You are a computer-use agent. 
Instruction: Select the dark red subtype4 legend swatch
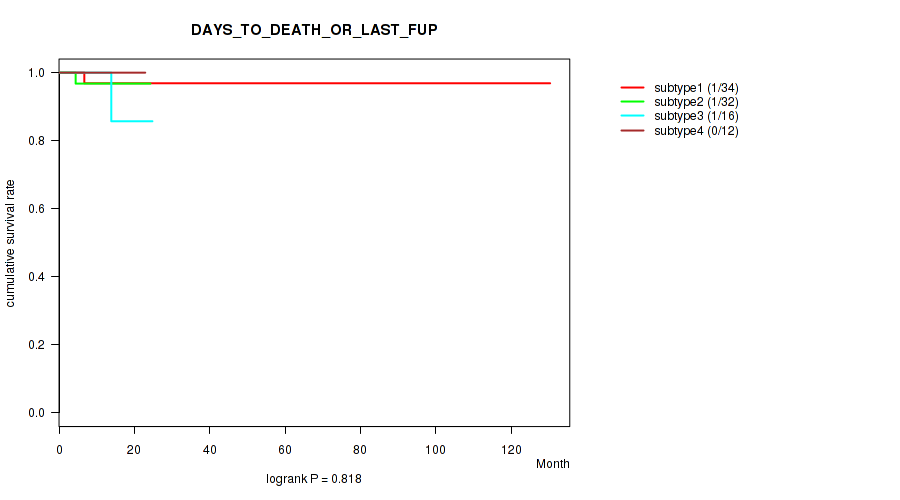632,131
